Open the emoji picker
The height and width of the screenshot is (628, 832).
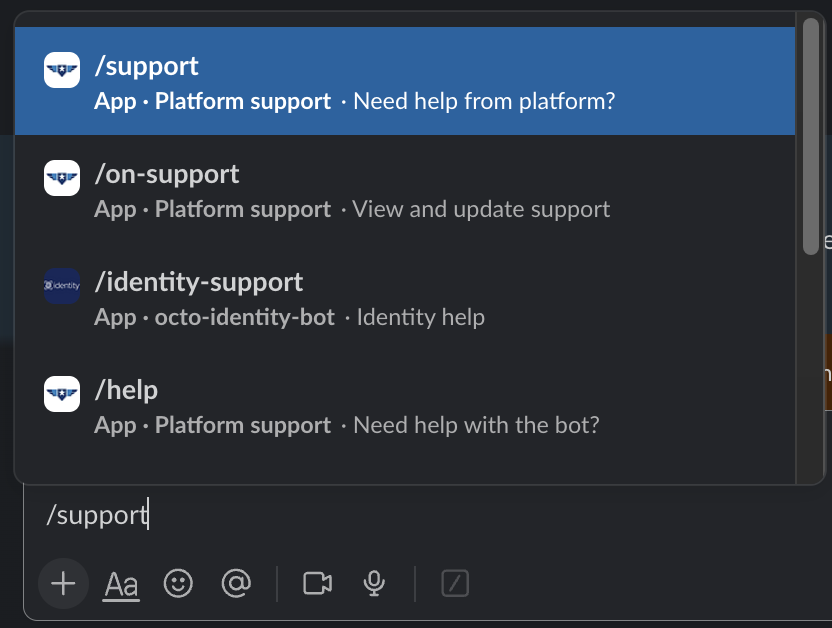click(178, 583)
